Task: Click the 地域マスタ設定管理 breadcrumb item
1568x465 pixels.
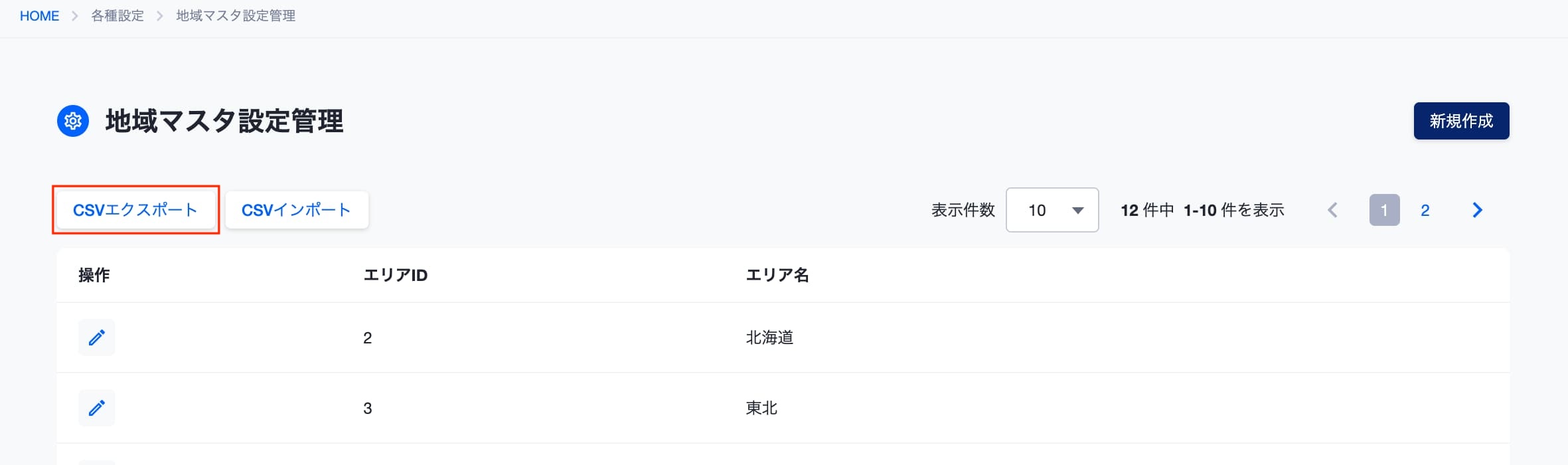Action: [236, 16]
